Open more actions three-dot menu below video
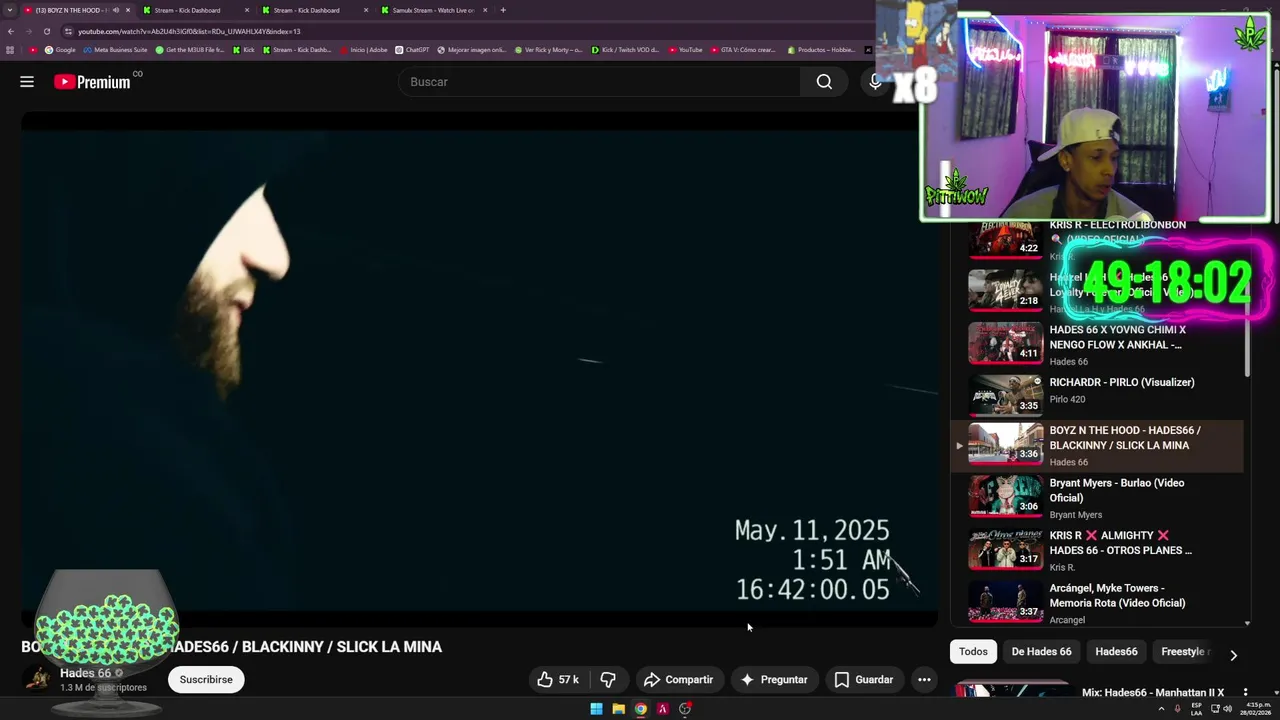The image size is (1280, 720). pos(924,680)
